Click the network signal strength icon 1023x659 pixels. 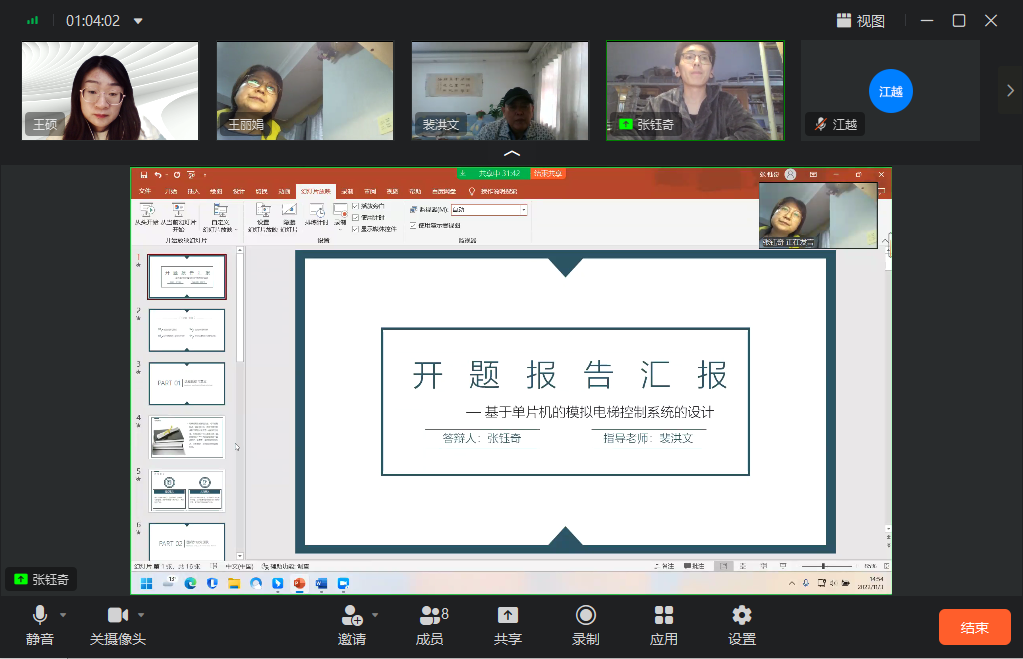(x=33, y=20)
